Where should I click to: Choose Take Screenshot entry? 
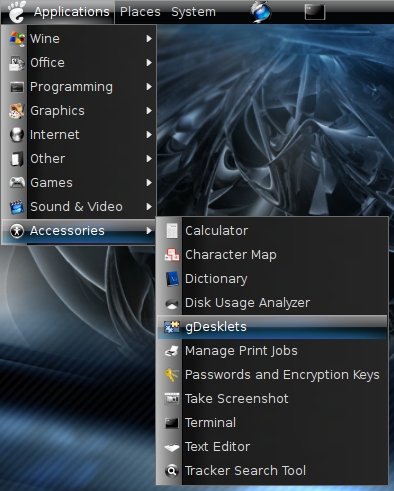click(x=272, y=399)
